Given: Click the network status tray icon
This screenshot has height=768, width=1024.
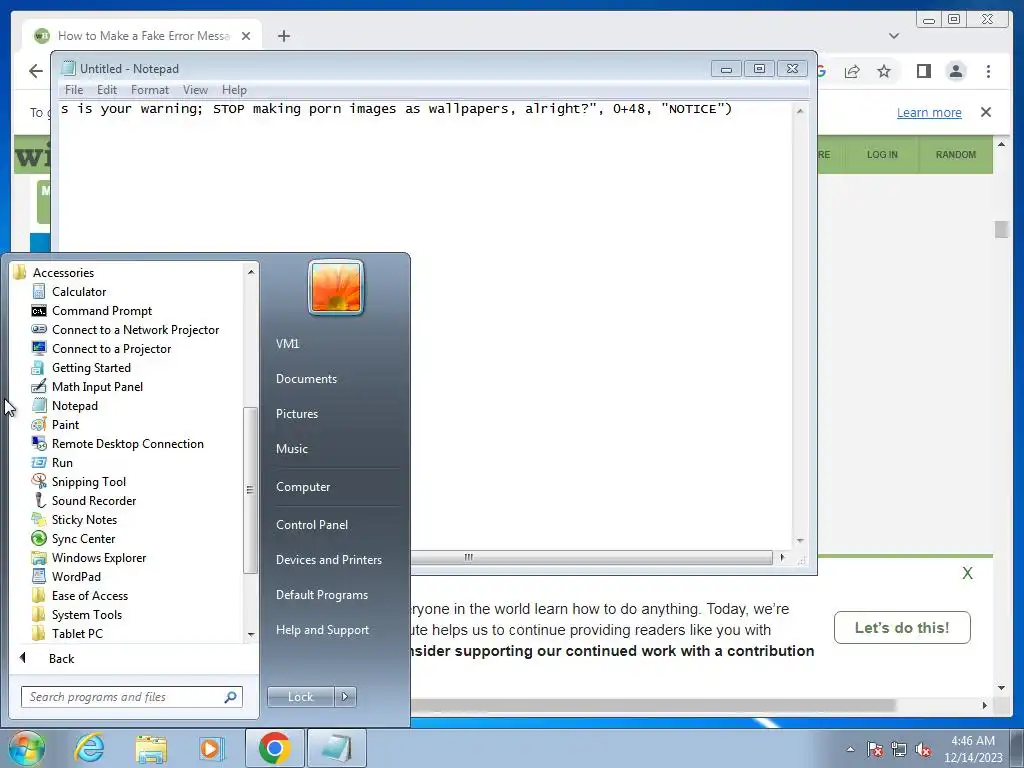Looking at the screenshot, I should (899, 749).
